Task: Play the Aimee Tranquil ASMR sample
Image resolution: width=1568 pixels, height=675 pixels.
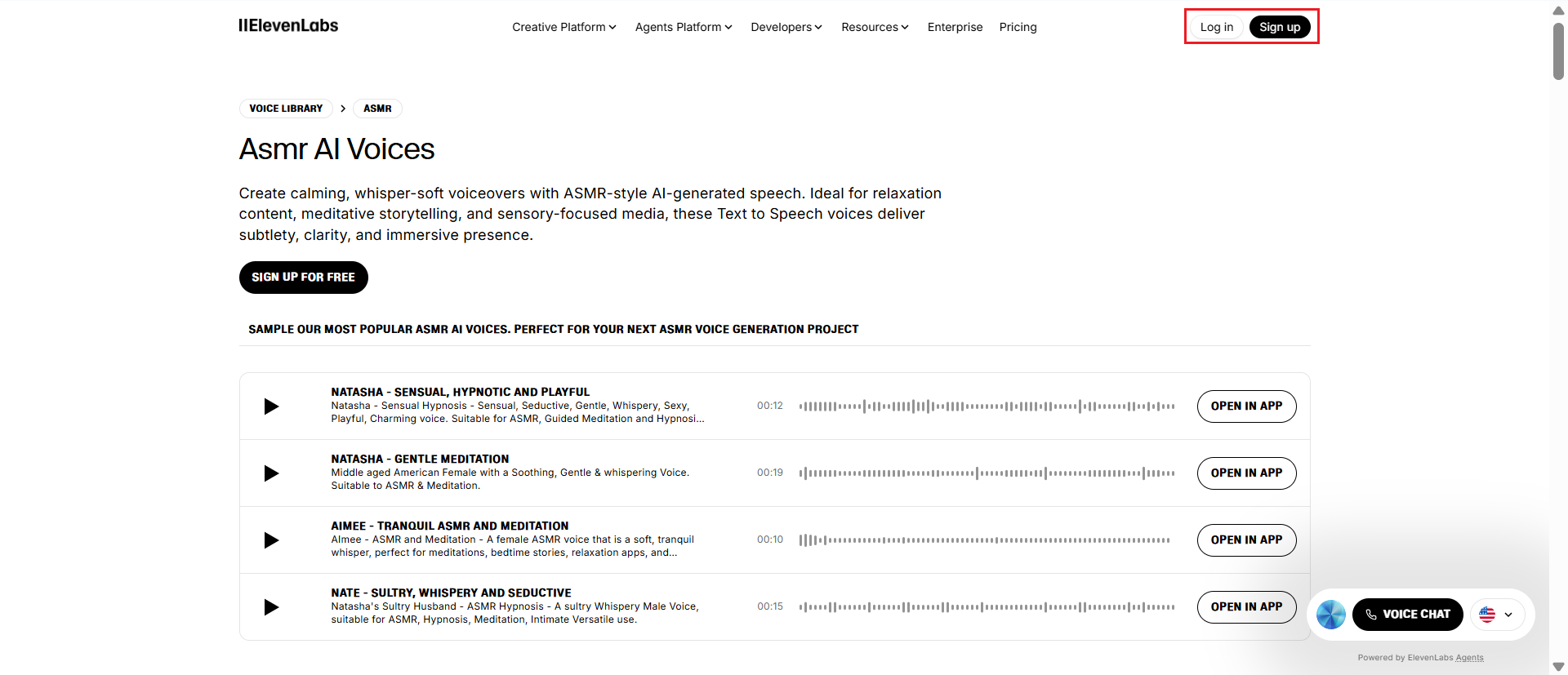Action: pos(271,540)
